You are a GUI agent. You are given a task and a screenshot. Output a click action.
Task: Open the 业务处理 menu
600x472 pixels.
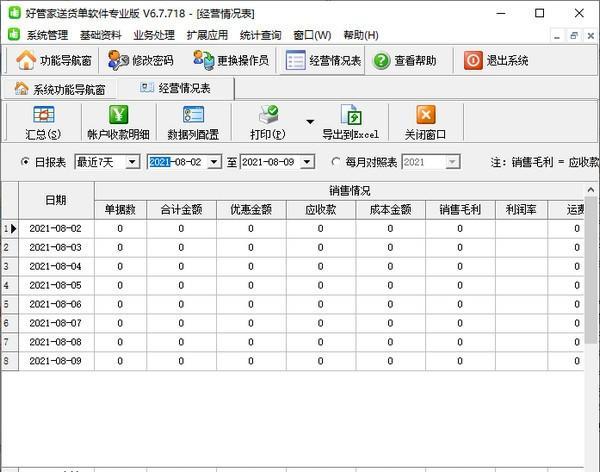tap(154, 35)
